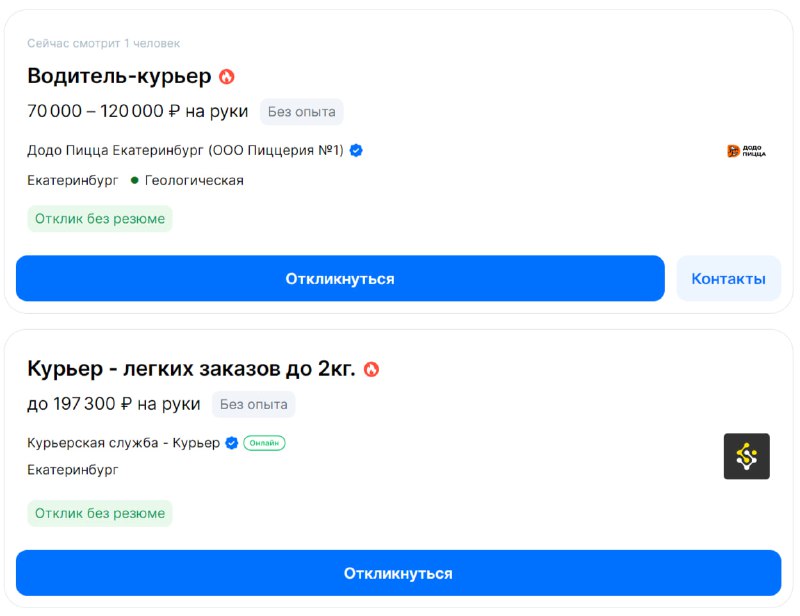Image resolution: width=800 pixels, height=616 pixels.
Task: Open the employer Додо Пицца Екатеринбург page
Action: coord(185,151)
